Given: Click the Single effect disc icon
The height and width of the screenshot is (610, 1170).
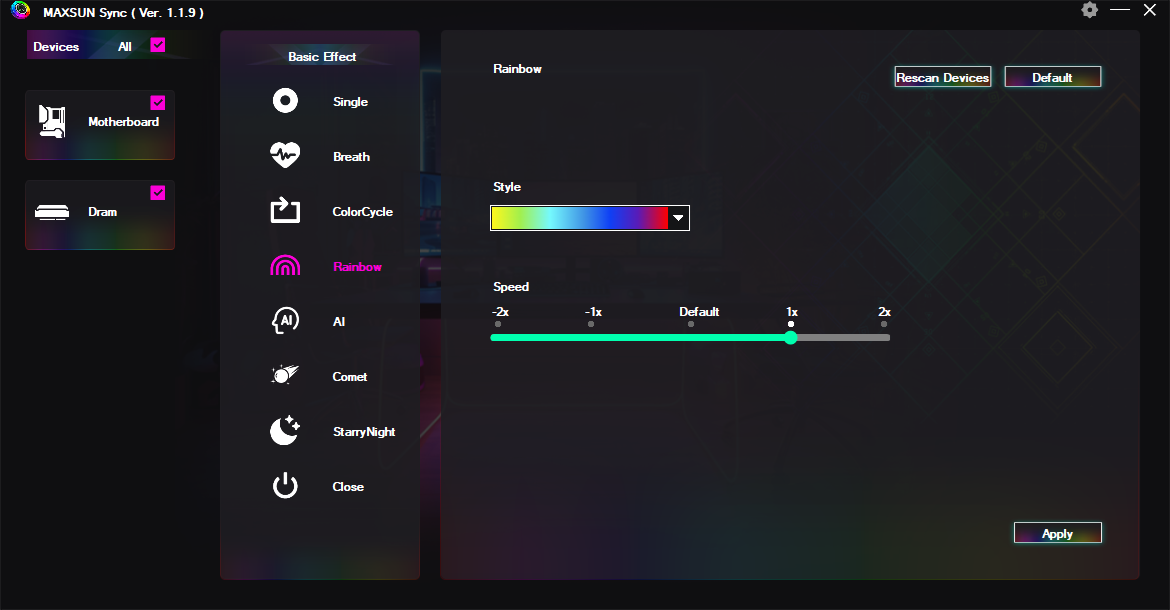Looking at the screenshot, I should pos(285,101).
